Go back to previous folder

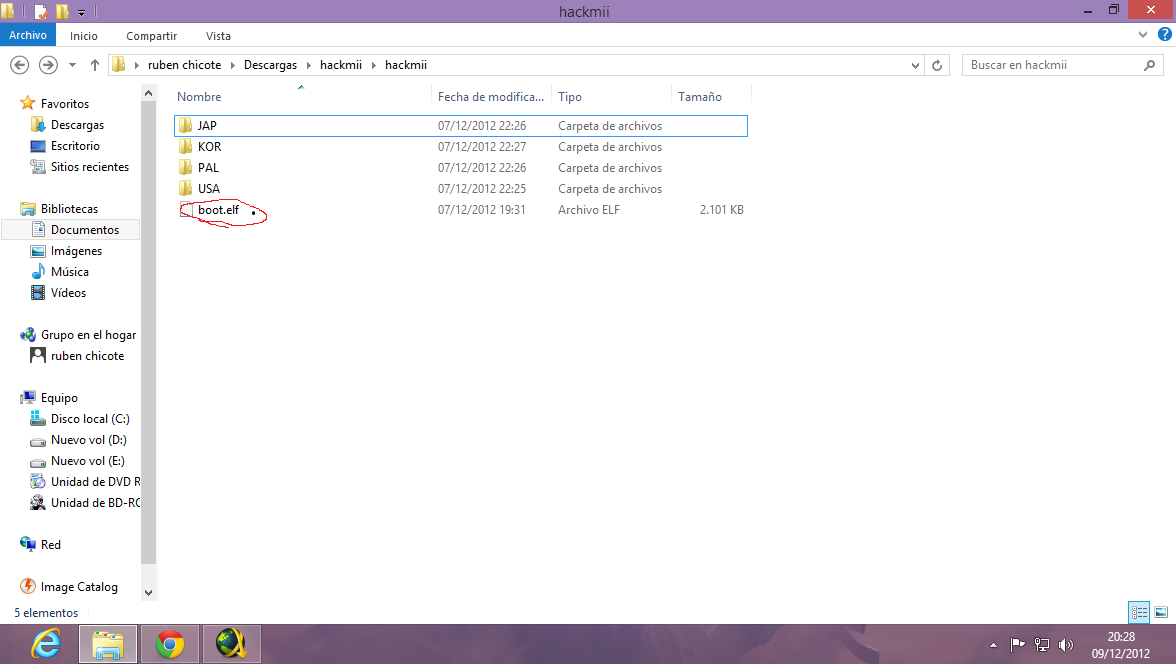tap(20, 65)
